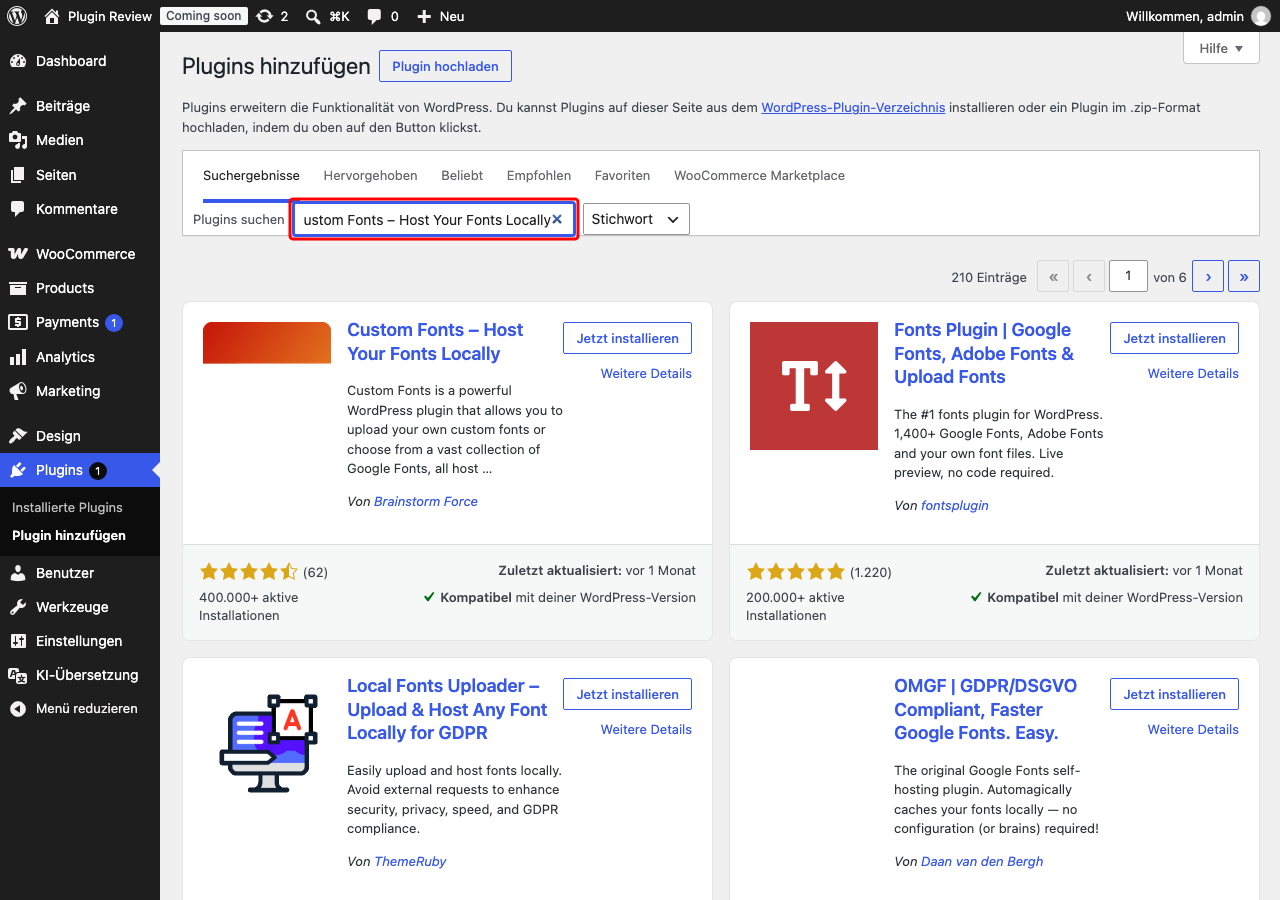Open the comments bubble icon in admin bar
This screenshot has width=1280, height=900.
[374, 16]
